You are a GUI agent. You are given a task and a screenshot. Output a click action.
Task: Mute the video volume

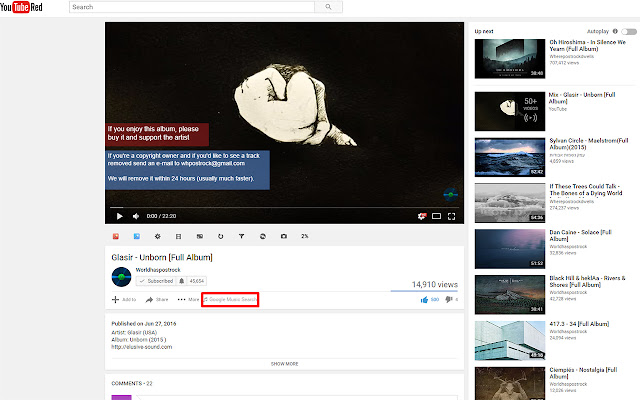(136, 215)
